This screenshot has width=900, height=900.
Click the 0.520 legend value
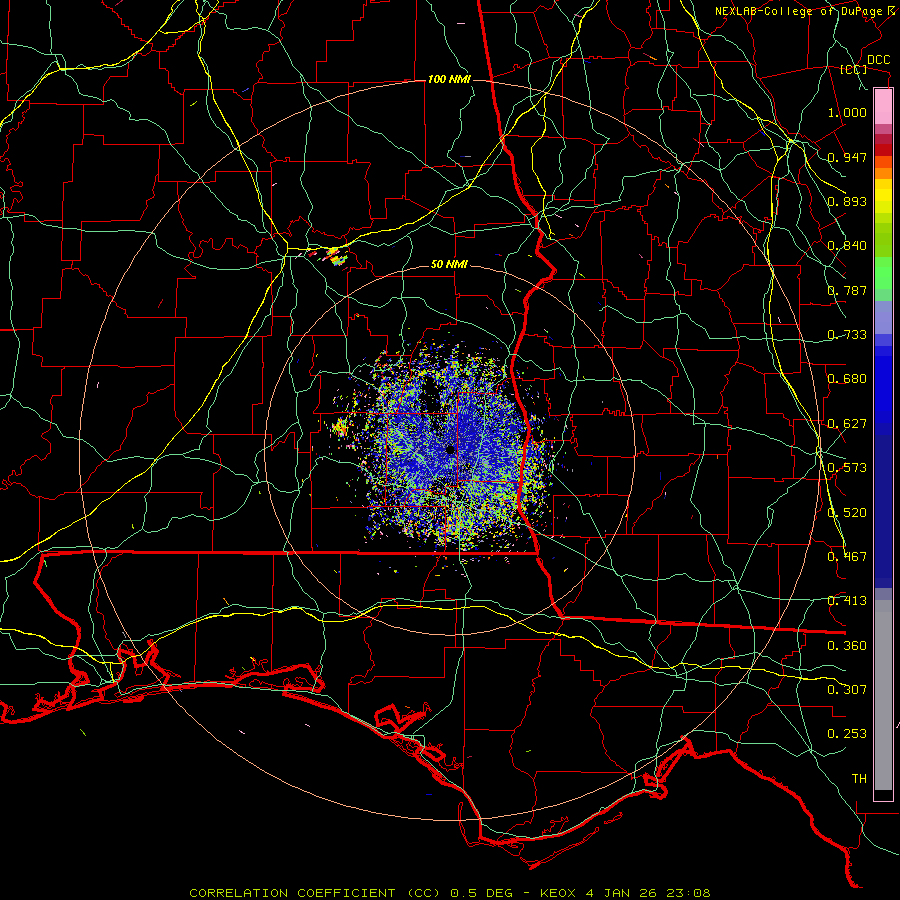847,513
